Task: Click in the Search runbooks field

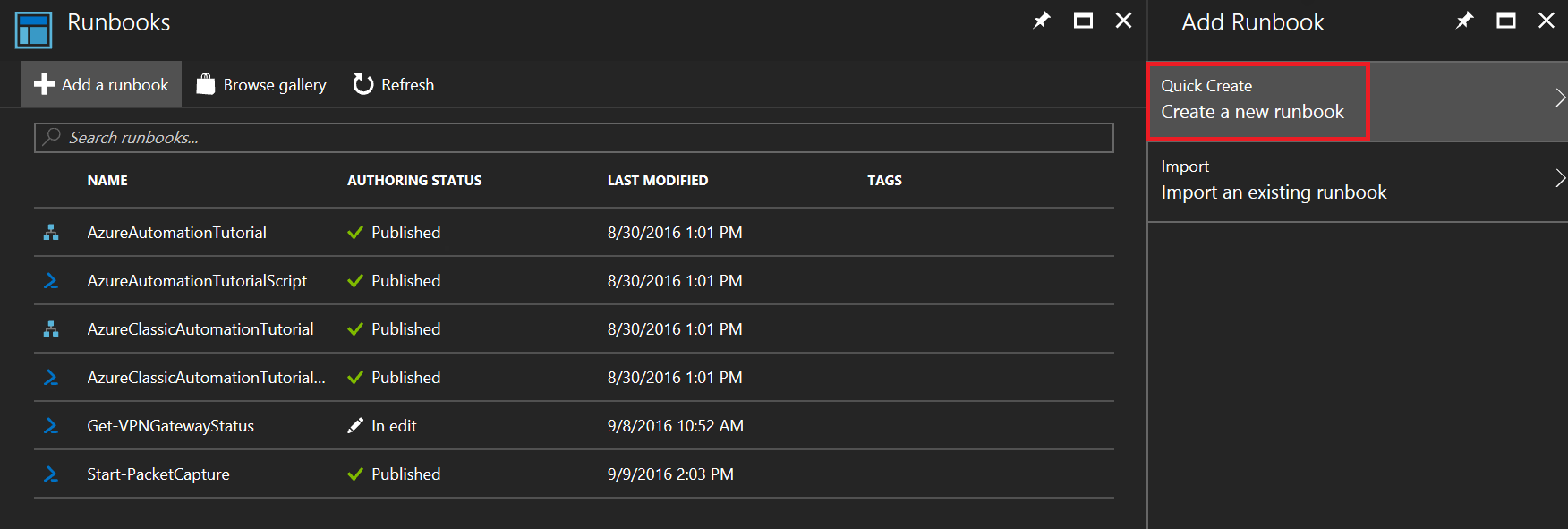Action: [573, 138]
